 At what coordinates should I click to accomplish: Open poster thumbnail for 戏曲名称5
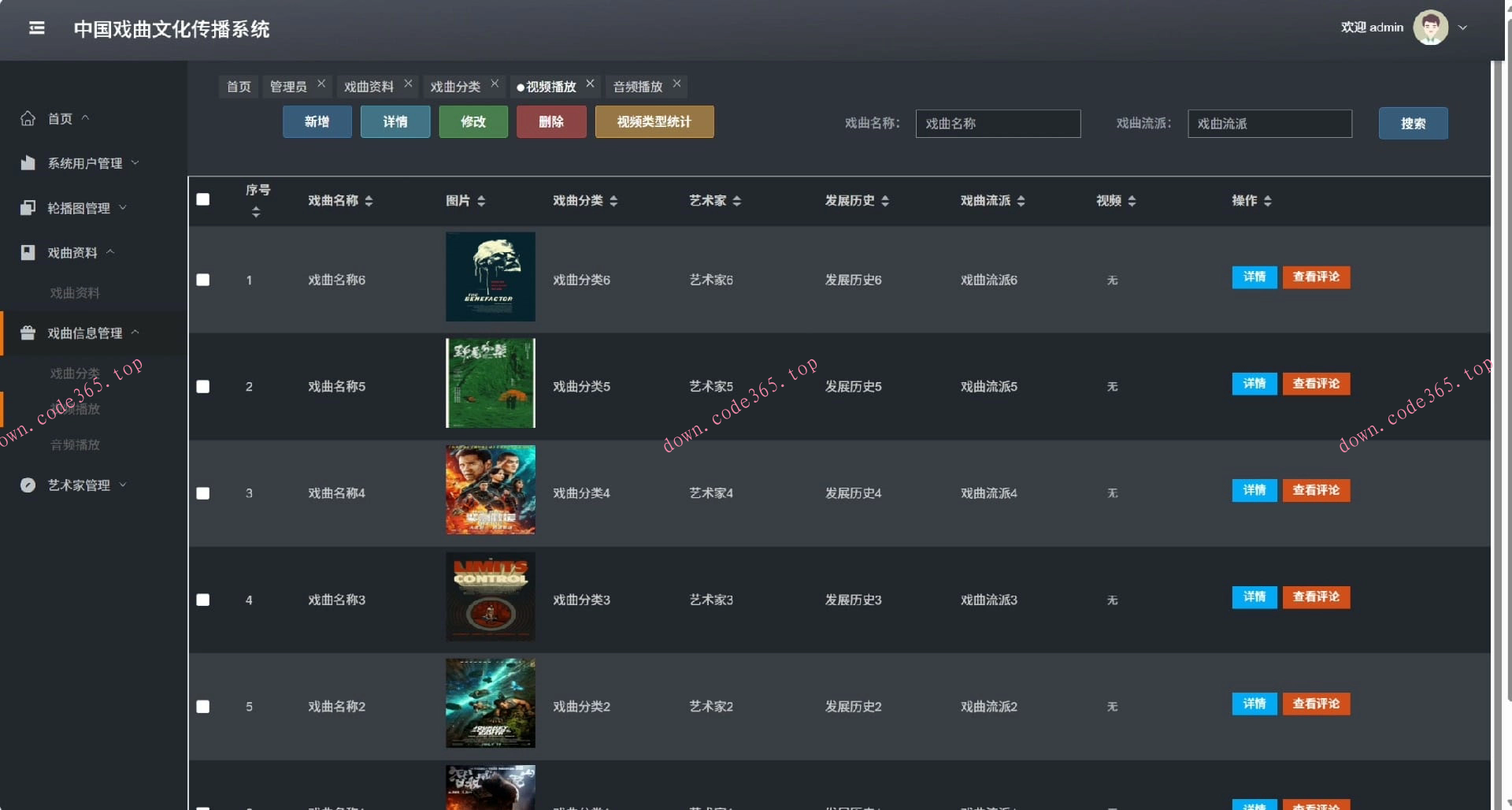click(x=491, y=383)
